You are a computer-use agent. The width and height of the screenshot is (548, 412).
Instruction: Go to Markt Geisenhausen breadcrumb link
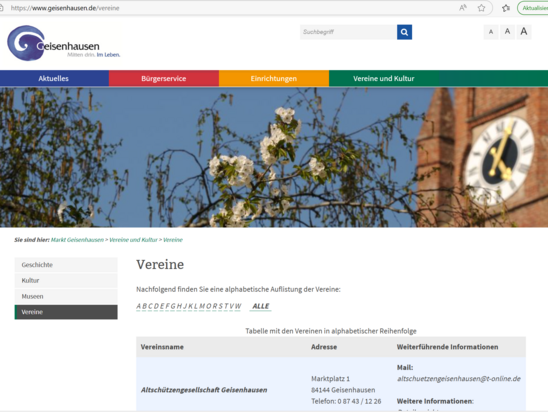click(77, 240)
